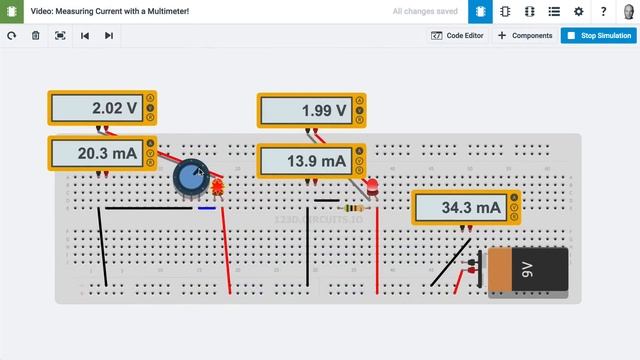Screen dimensions: 640x360
Task: Go to next step
Action: click(109, 36)
